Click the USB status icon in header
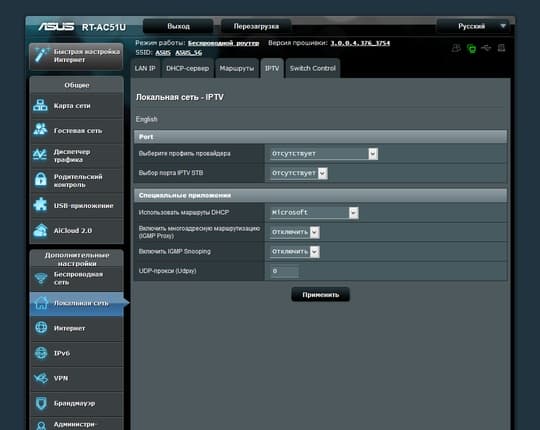This screenshot has width=540, height=430. tap(486, 48)
